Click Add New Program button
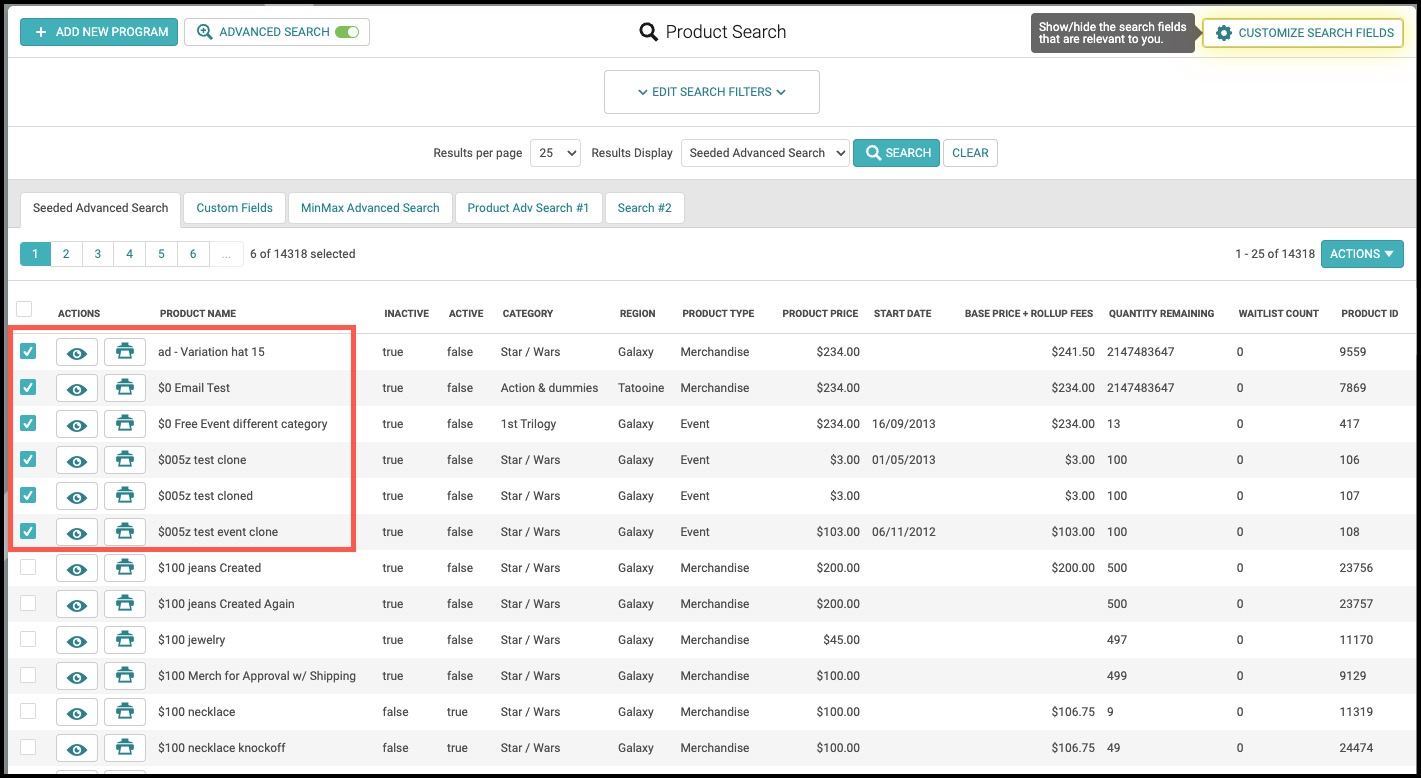Image resolution: width=1421 pixels, height=778 pixels. click(x=99, y=32)
